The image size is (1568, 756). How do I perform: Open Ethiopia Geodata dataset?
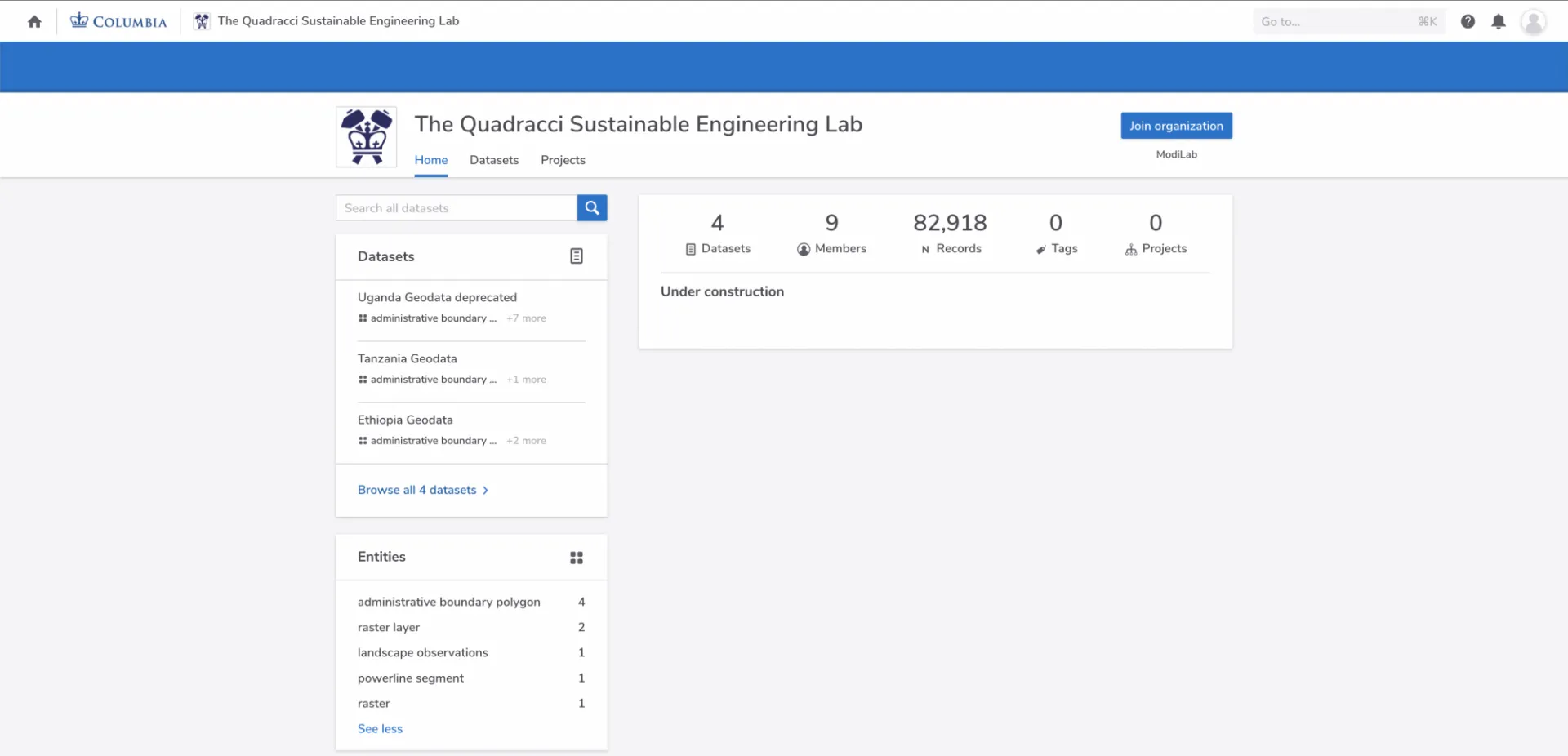click(405, 420)
